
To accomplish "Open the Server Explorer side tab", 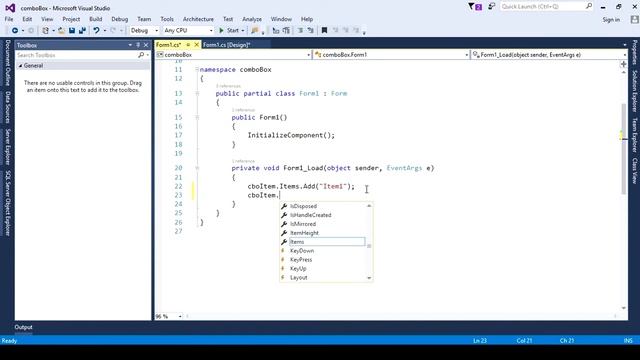I will [x=7, y=147].
